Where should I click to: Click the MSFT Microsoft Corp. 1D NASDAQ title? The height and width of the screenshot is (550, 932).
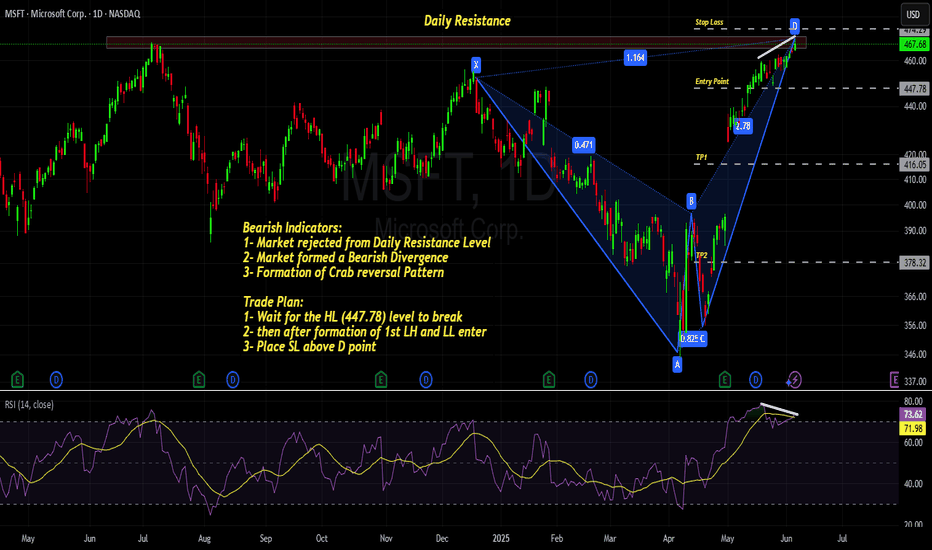(x=73, y=14)
